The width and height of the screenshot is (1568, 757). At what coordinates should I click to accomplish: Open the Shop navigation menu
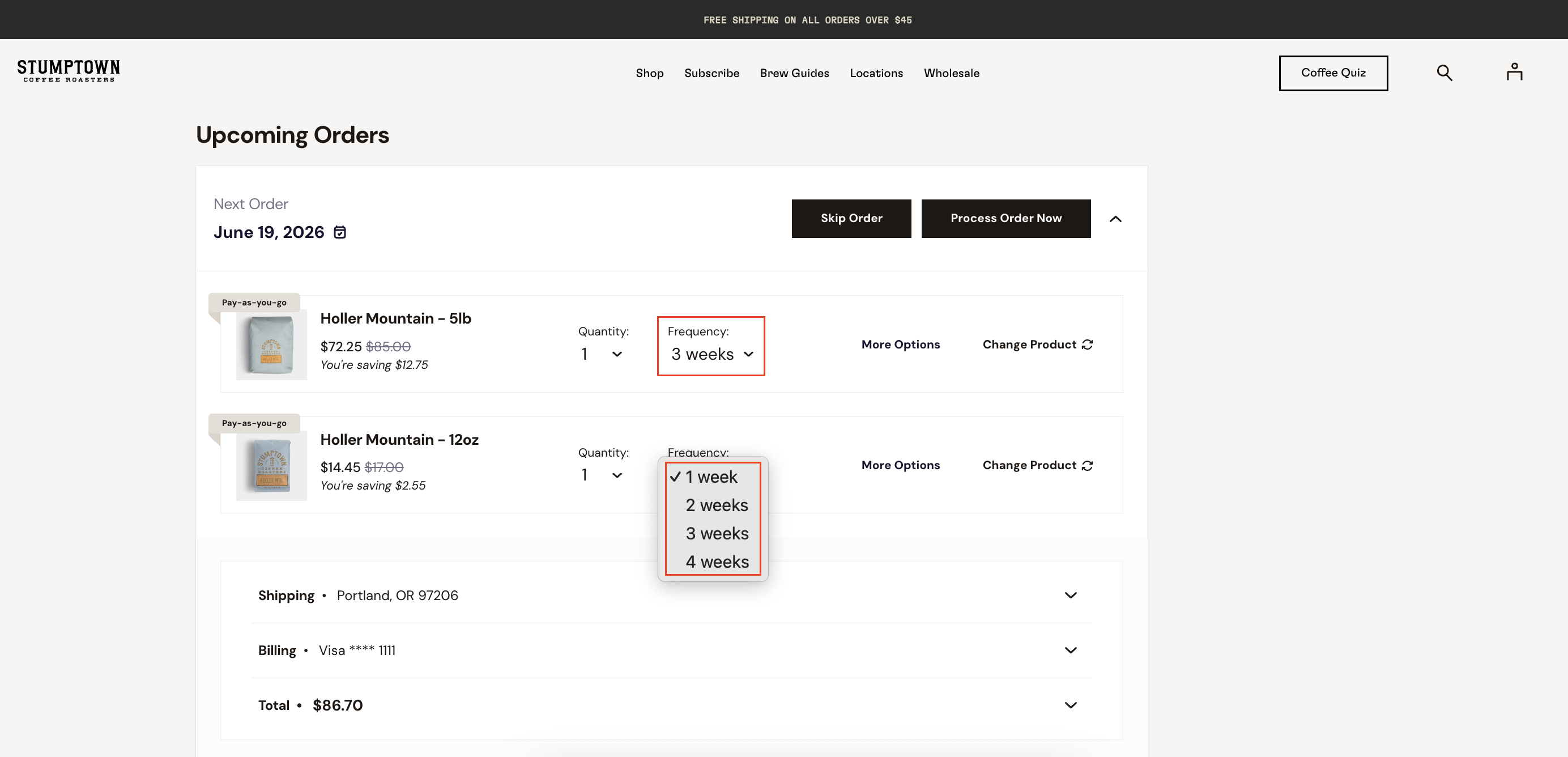[x=650, y=73]
